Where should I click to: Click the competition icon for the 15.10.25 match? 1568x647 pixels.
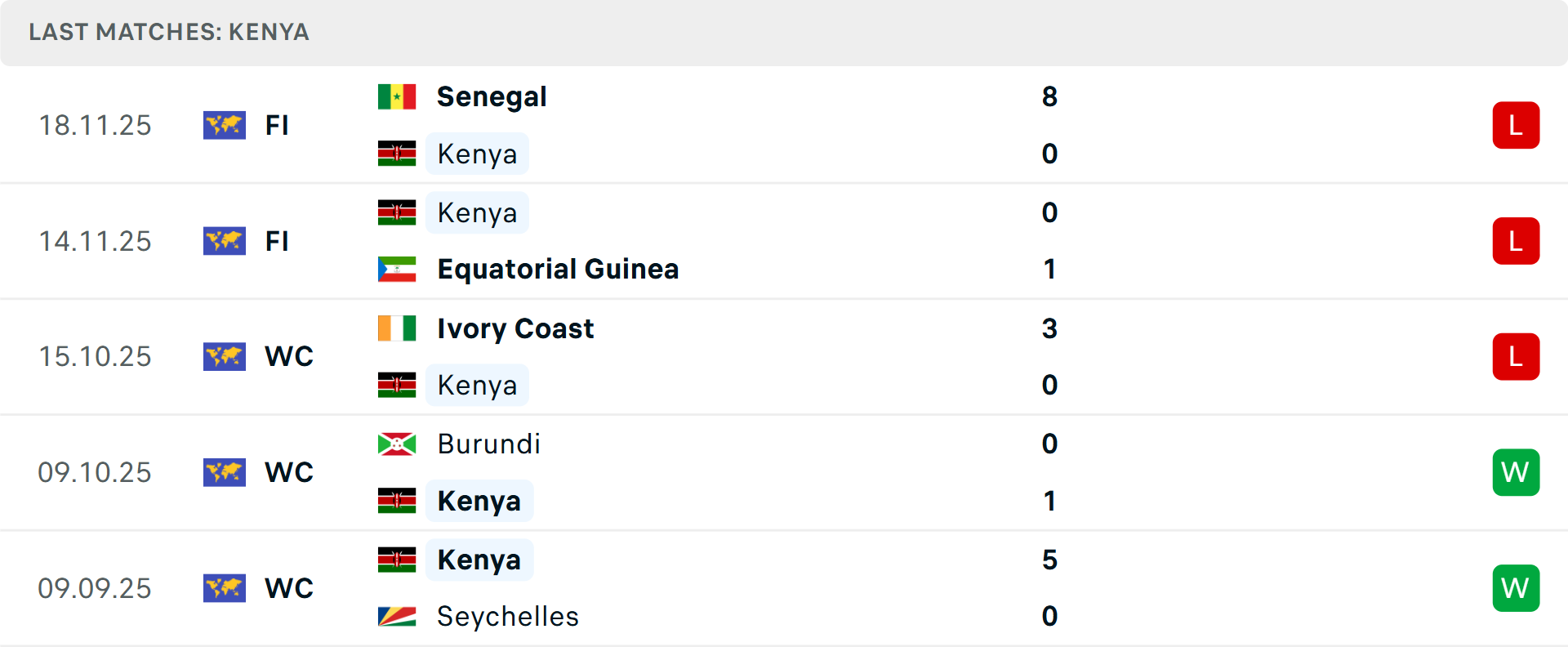pyautogui.click(x=225, y=356)
